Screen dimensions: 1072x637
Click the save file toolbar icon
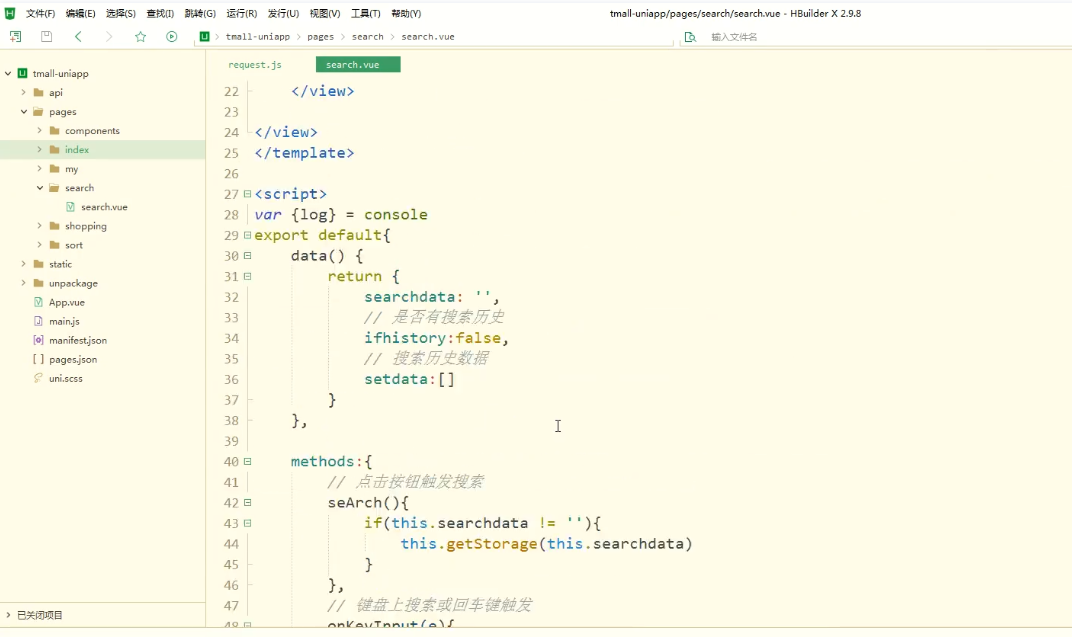click(x=46, y=37)
